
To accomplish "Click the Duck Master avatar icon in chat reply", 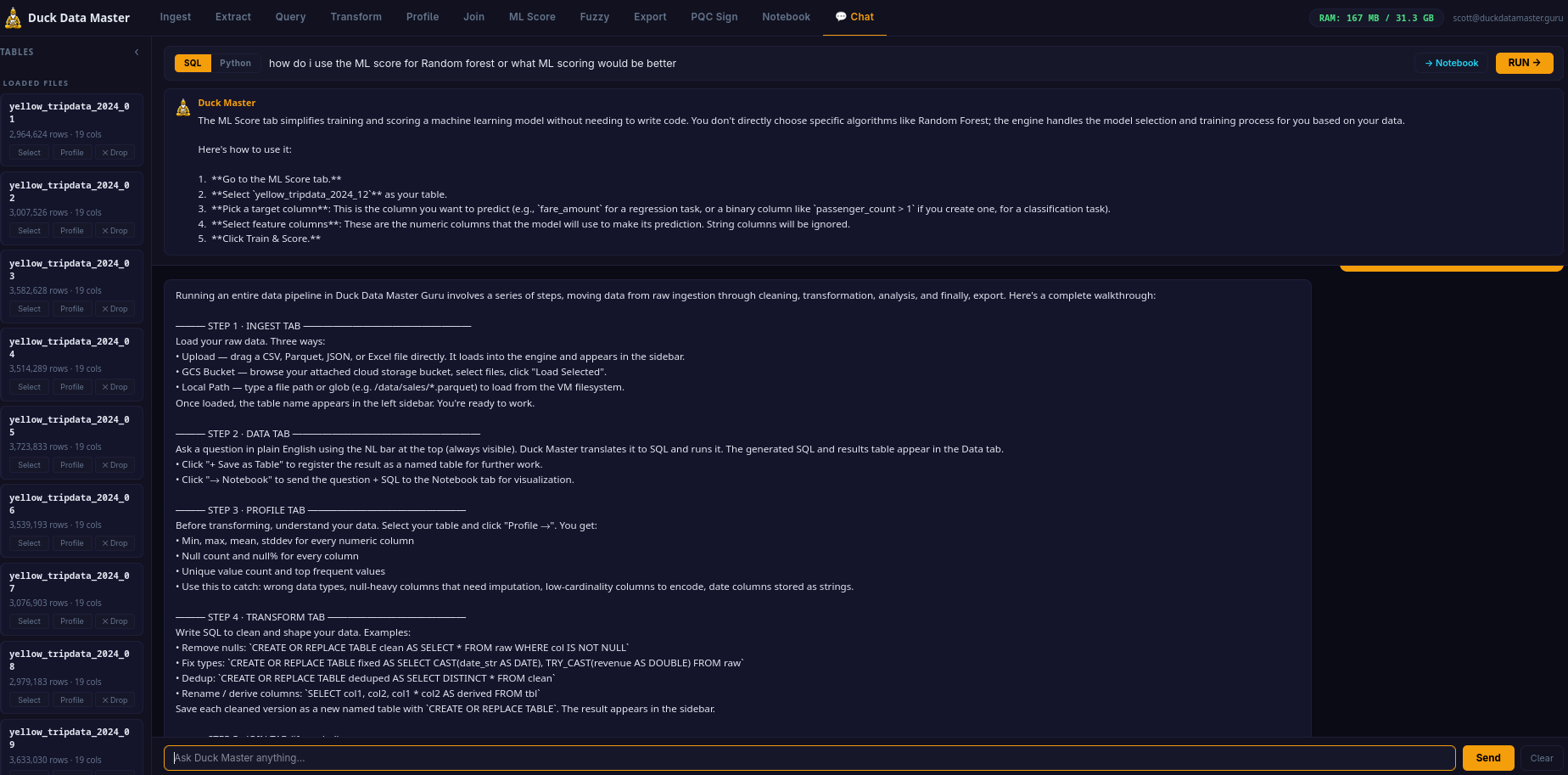I will coord(183,108).
